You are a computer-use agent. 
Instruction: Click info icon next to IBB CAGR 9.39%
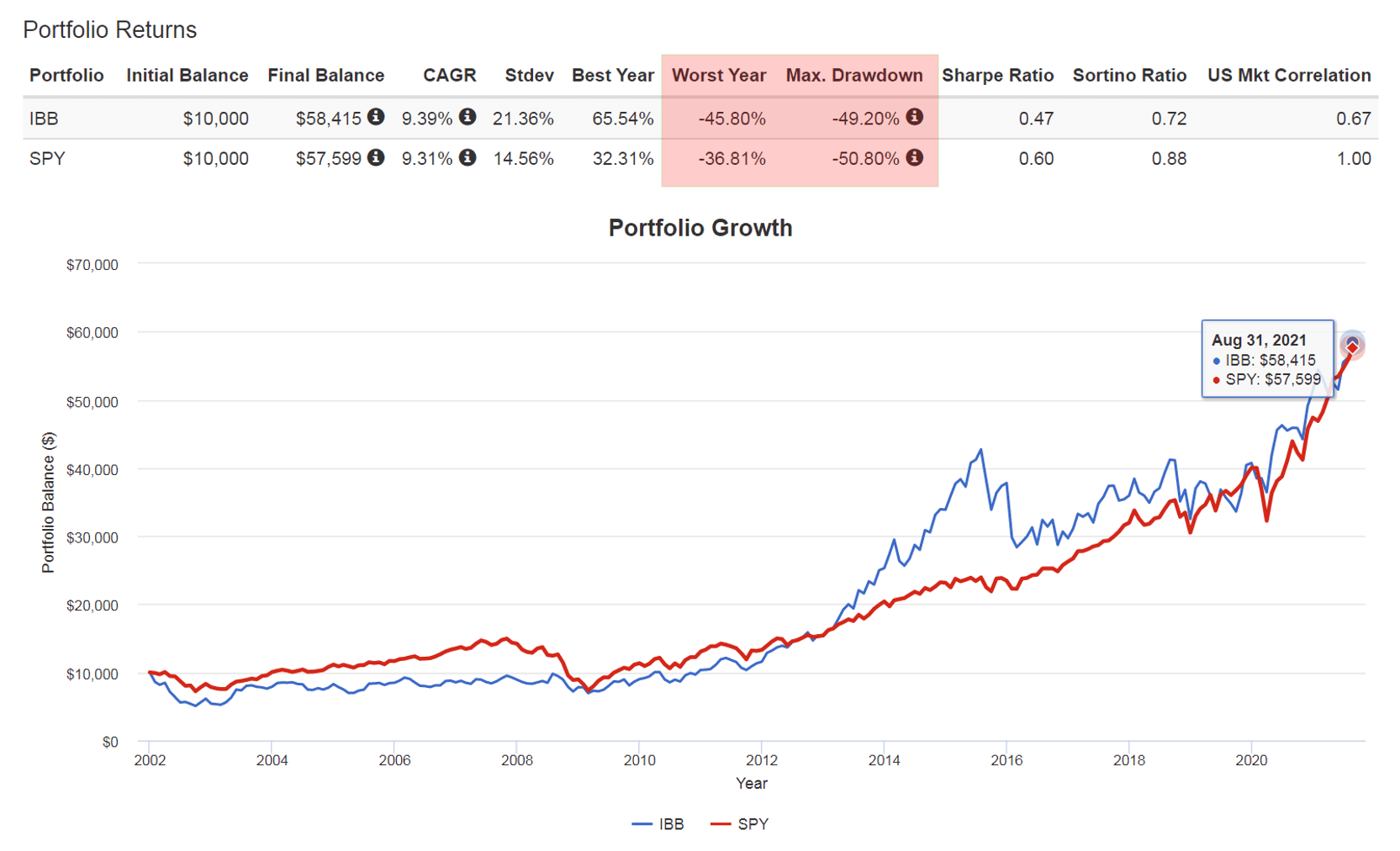(x=468, y=117)
